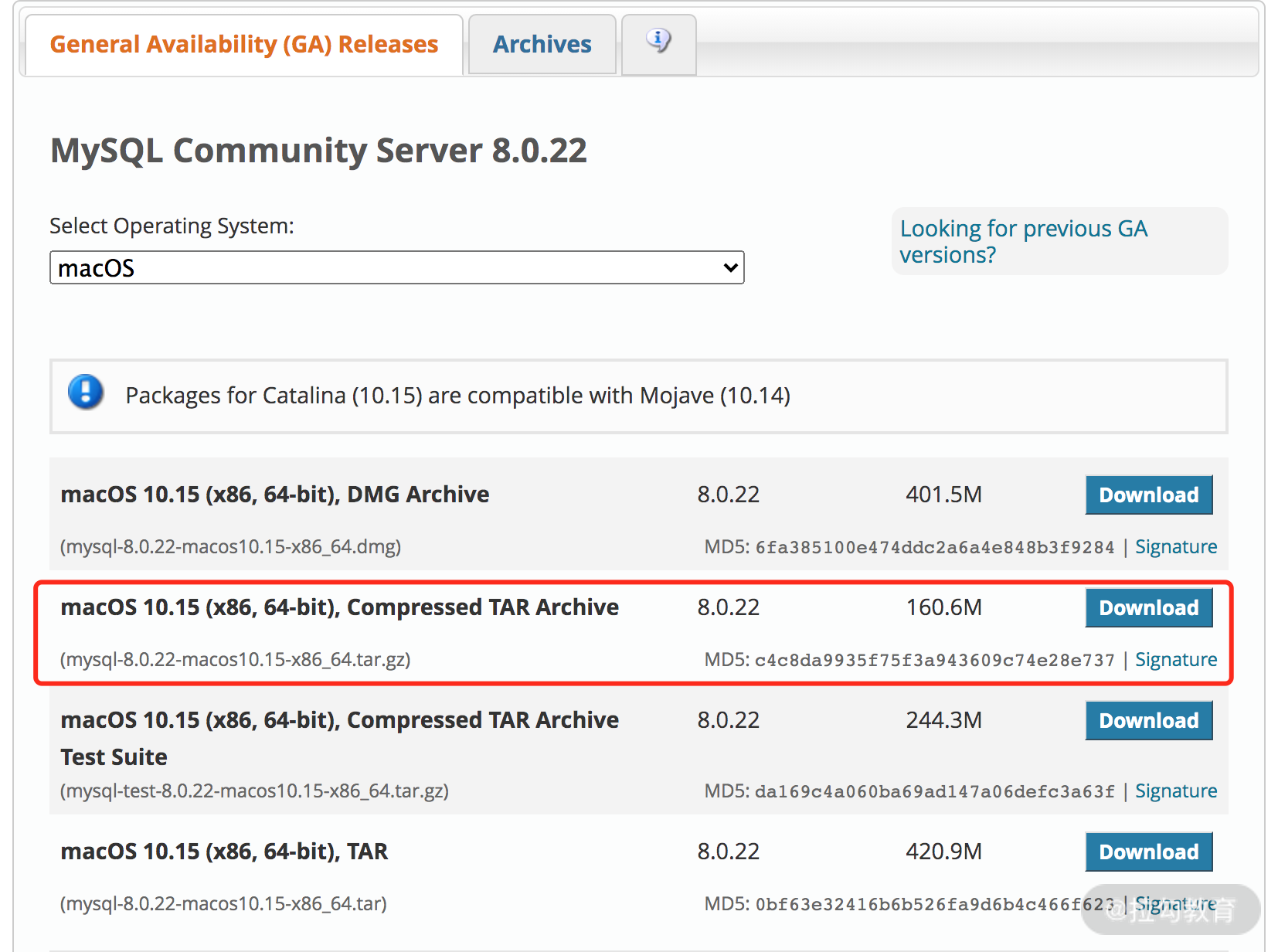Open Signature link for mysql-8.0.22 tar.gz
Screen dimensions: 1278x952
[x=1175, y=660]
